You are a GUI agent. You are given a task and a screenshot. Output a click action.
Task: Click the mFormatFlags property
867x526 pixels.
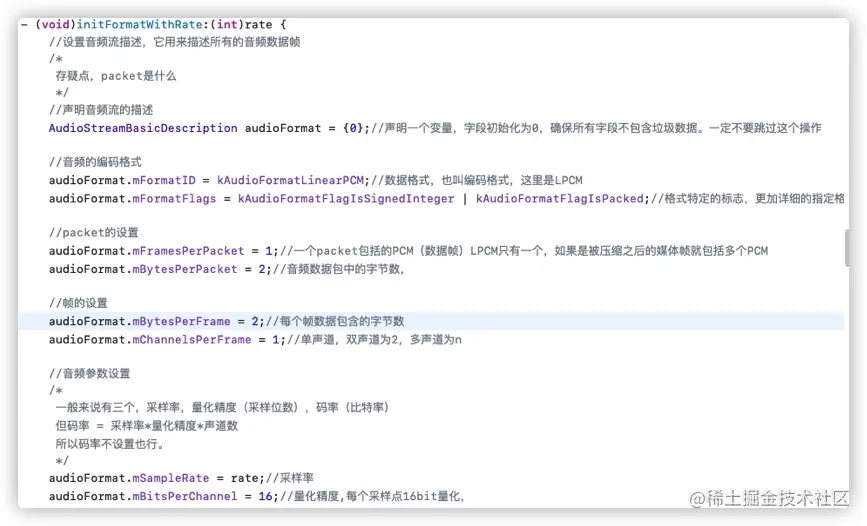(x=174, y=199)
